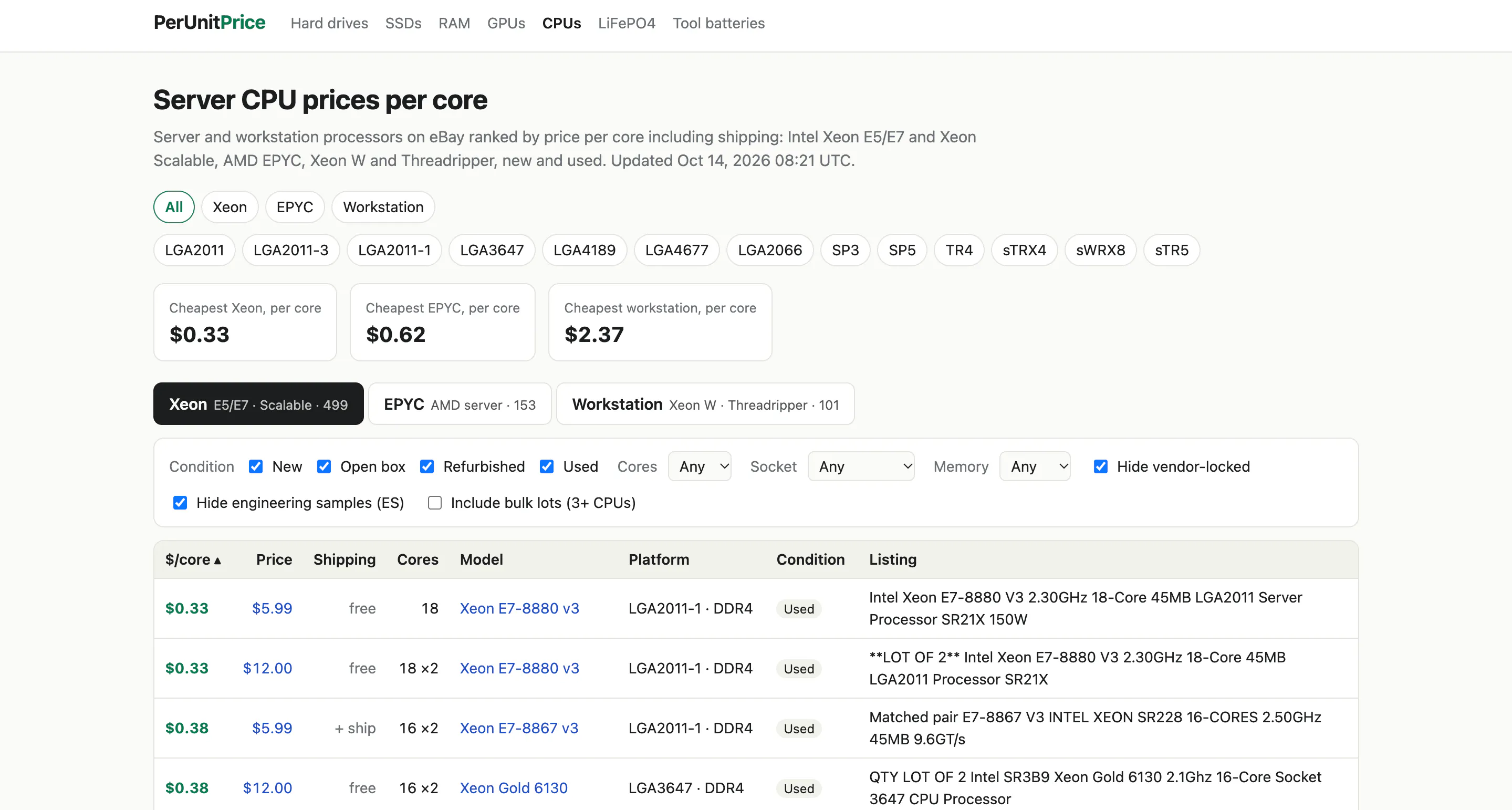Open the PerUnitPrice home logo
1512x810 pixels.
pyautogui.click(x=209, y=22)
